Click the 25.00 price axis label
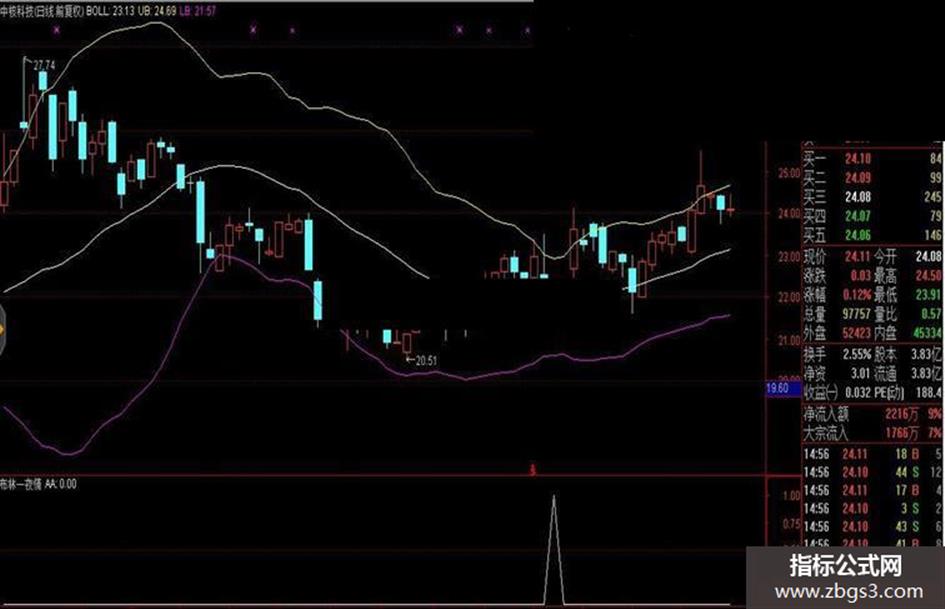 click(x=790, y=174)
